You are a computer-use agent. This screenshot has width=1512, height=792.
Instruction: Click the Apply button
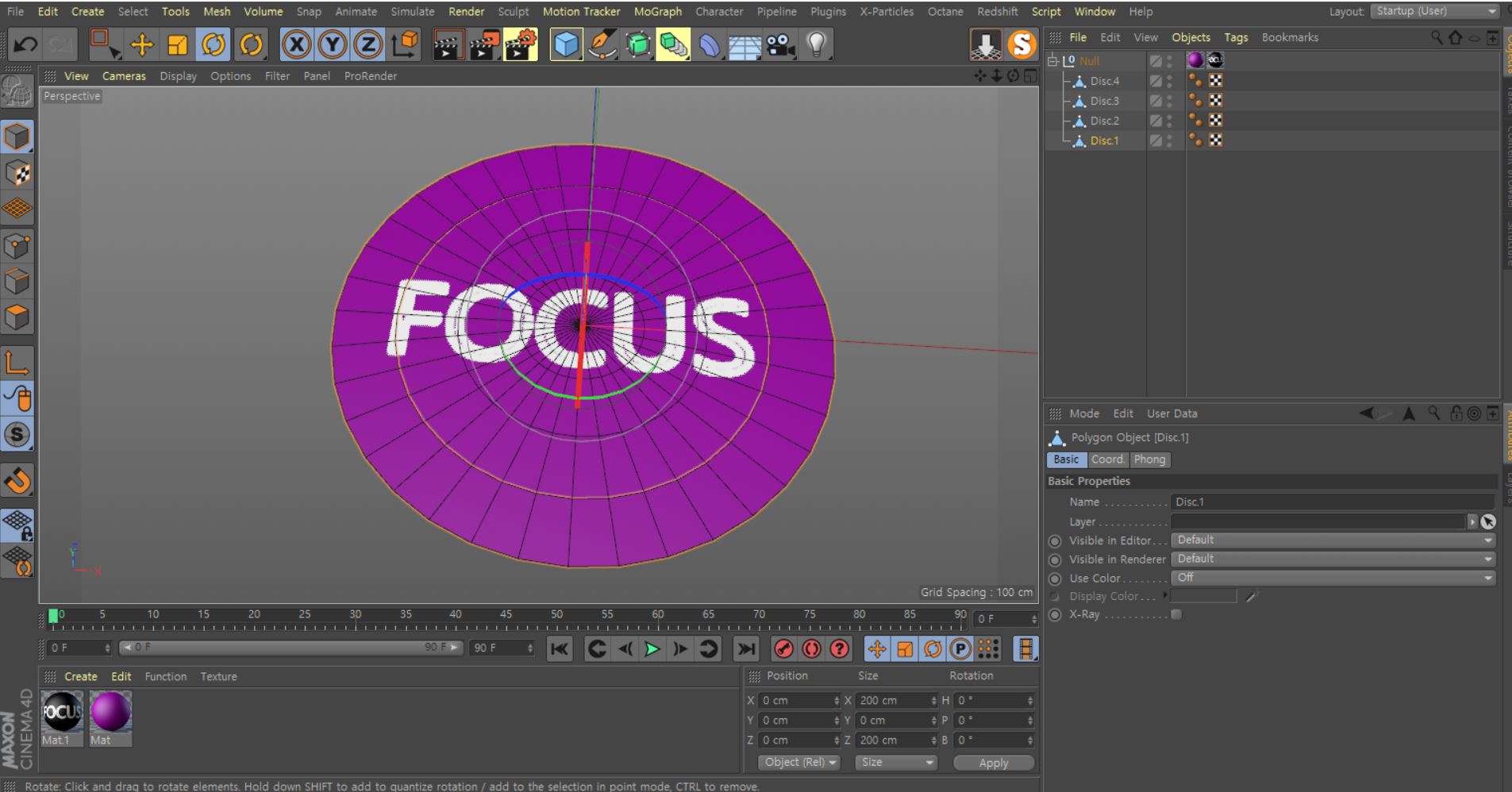993,763
